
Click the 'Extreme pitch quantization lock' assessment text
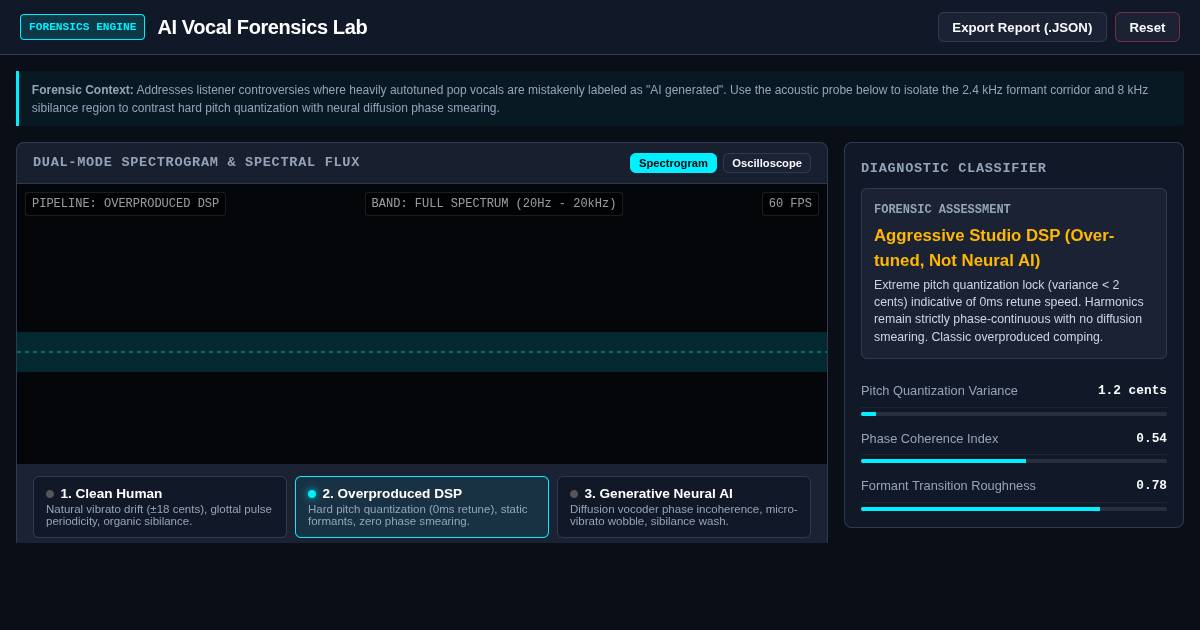pos(1012,311)
